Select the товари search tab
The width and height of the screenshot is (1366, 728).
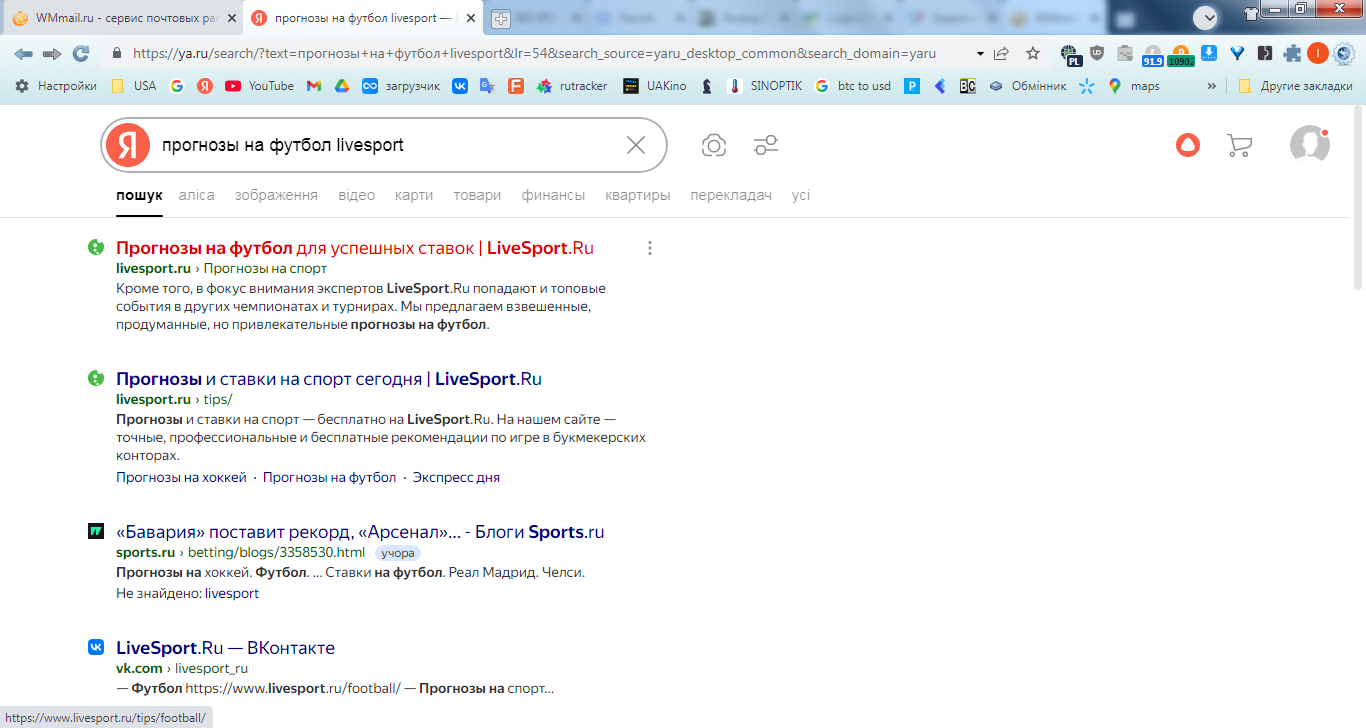[477, 195]
